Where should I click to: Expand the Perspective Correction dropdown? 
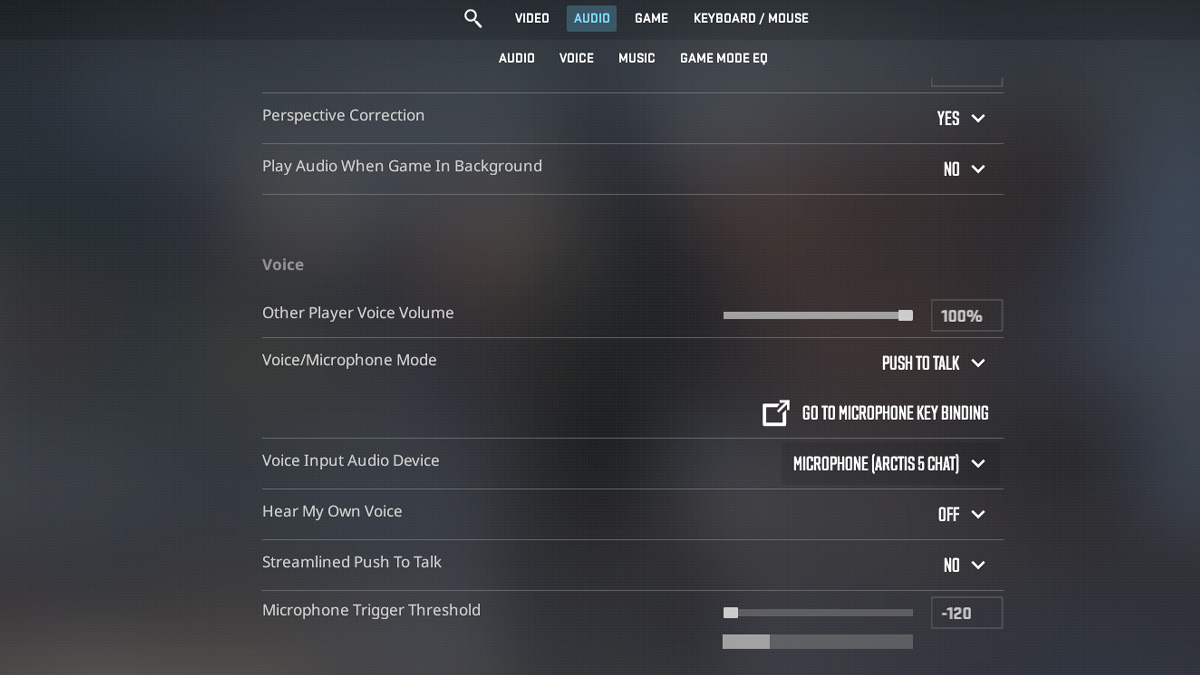pos(961,118)
